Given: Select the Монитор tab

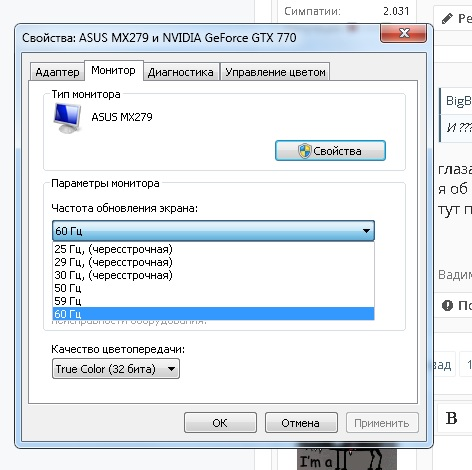Looking at the screenshot, I should tap(114, 70).
